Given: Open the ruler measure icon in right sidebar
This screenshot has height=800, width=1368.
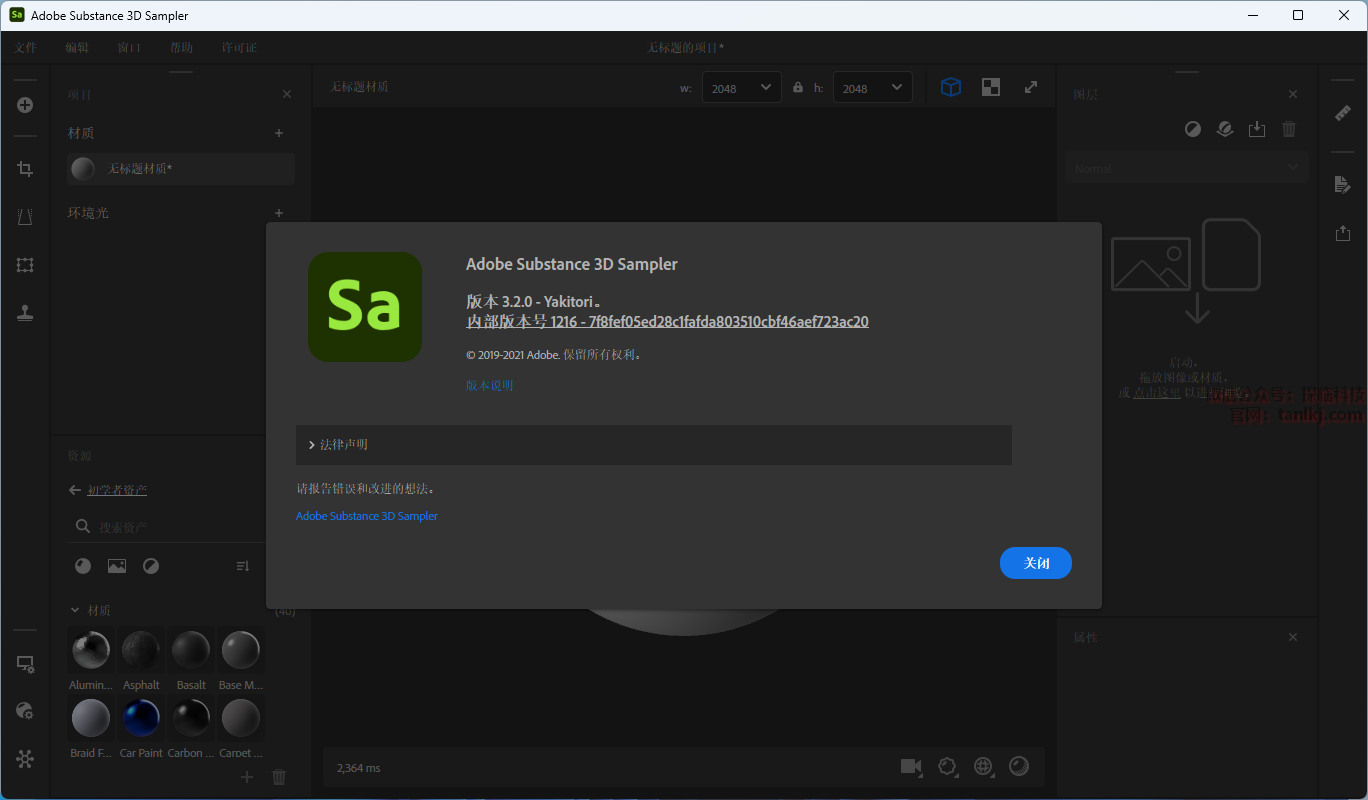Looking at the screenshot, I should pyautogui.click(x=1343, y=113).
